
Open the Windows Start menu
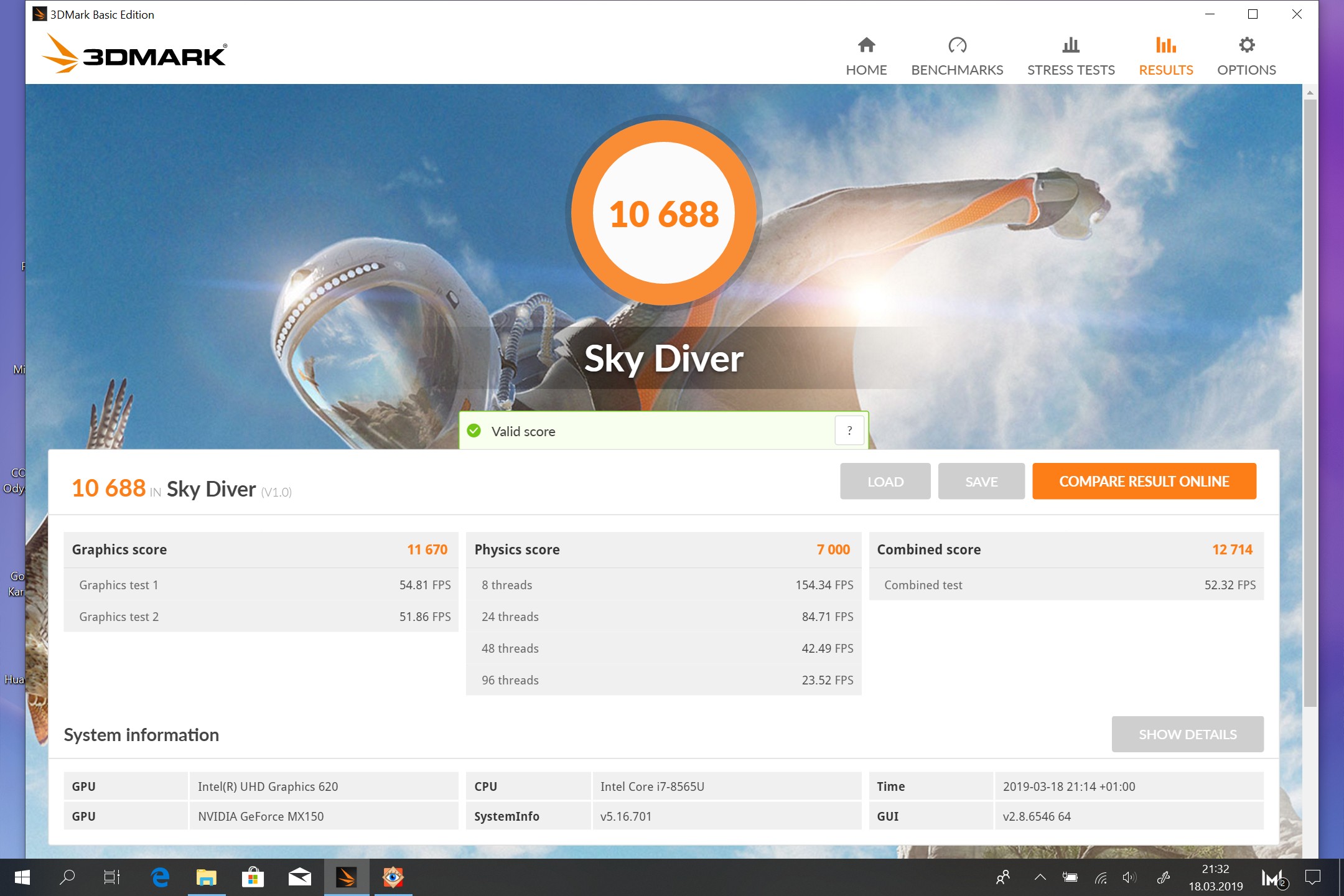click(x=22, y=877)
